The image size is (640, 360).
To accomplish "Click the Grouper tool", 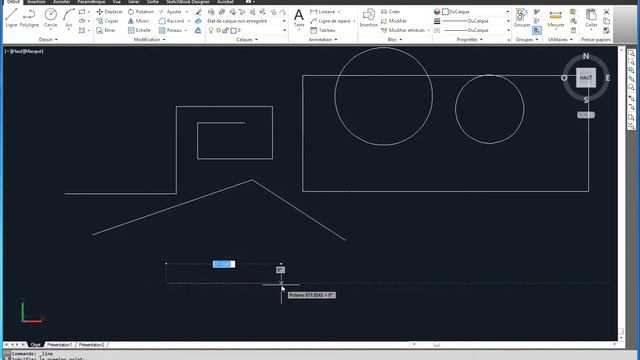I will pyautogui.click(x=522, y=18).
